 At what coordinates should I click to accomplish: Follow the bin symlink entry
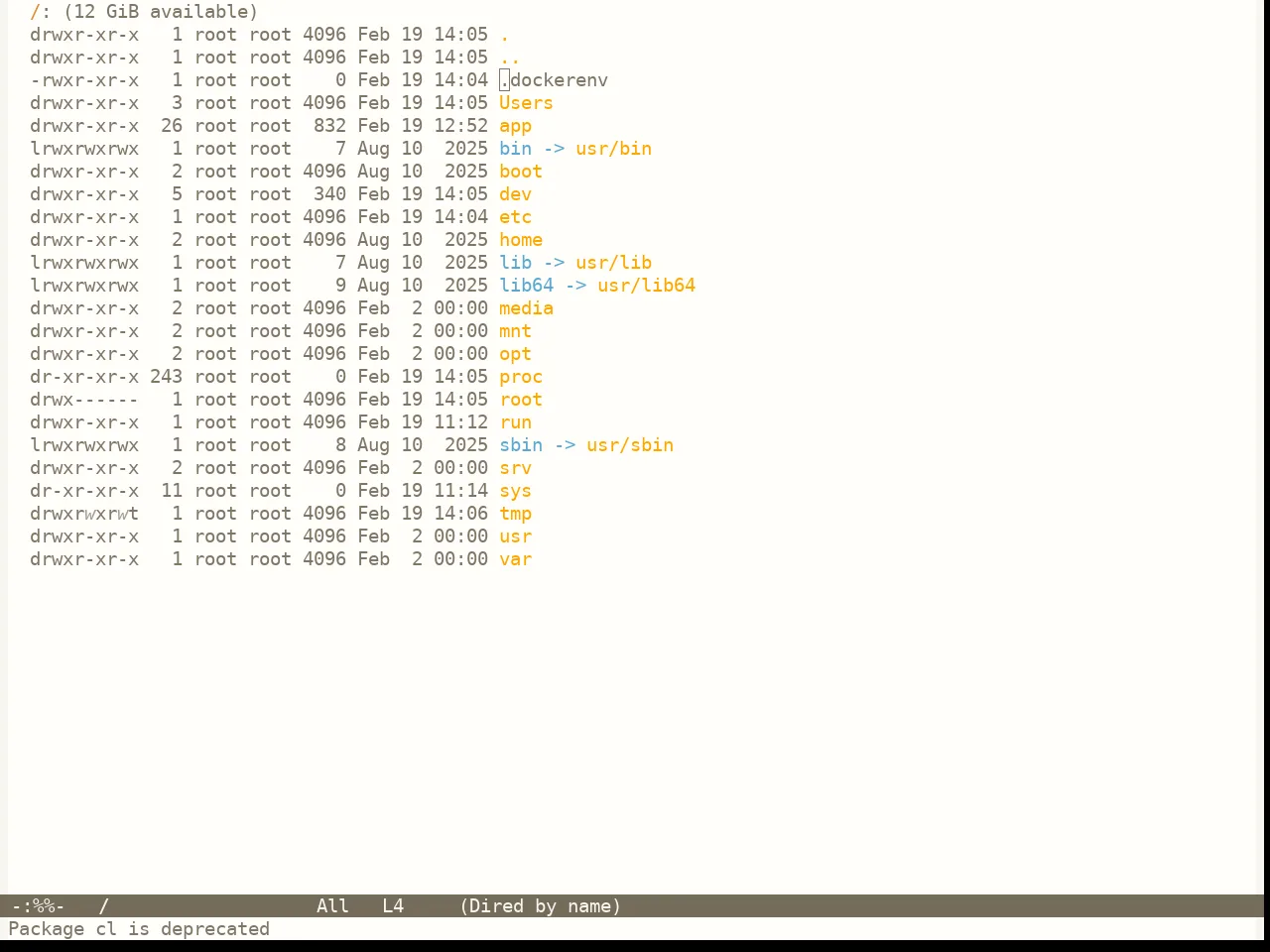click(515, 149)
